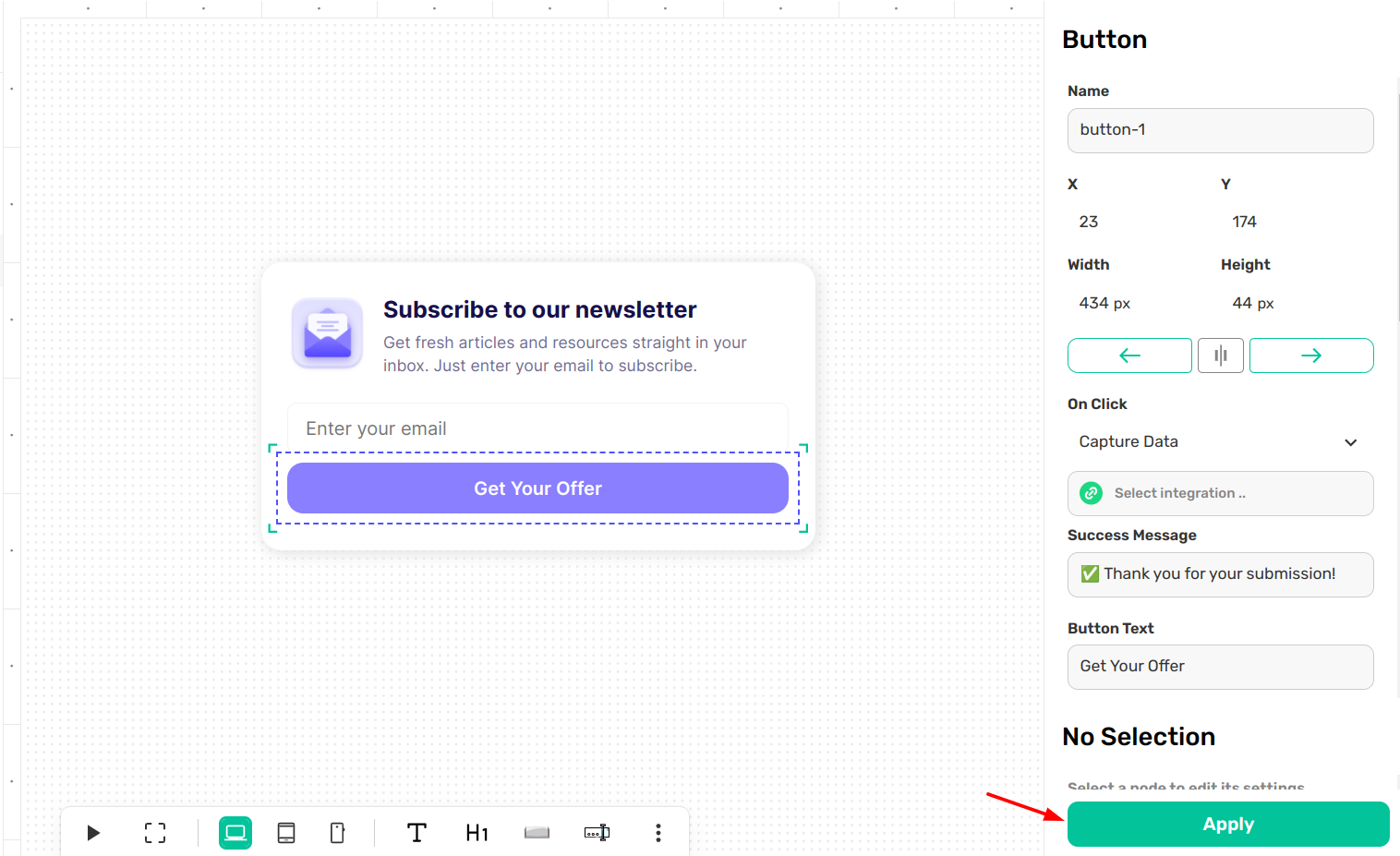Viewport: 1400px width, 856px height.
Task: Select the Text tool icon
Action: [x=416, y=833]
